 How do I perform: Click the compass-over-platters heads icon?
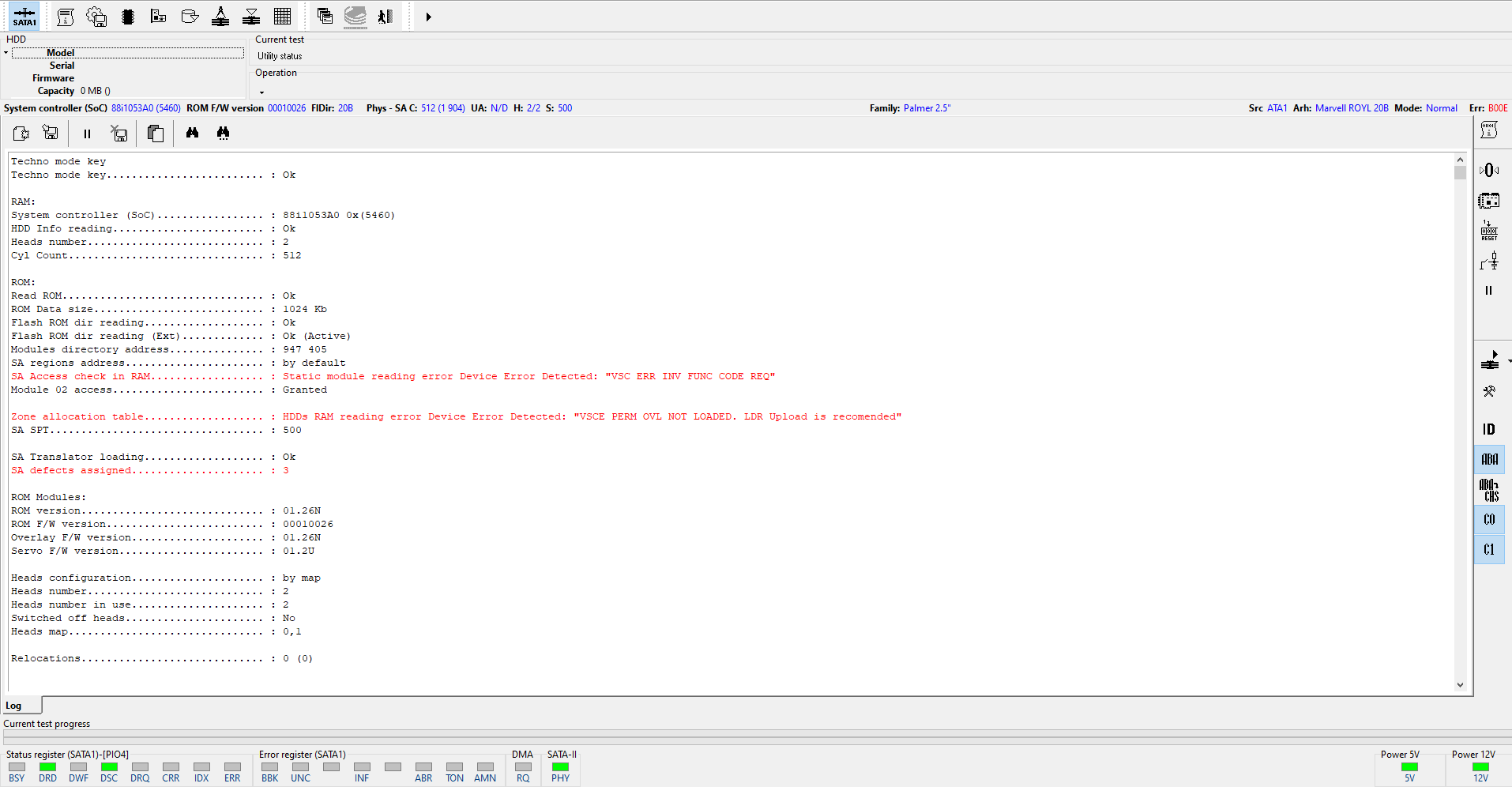coord(220,17)
